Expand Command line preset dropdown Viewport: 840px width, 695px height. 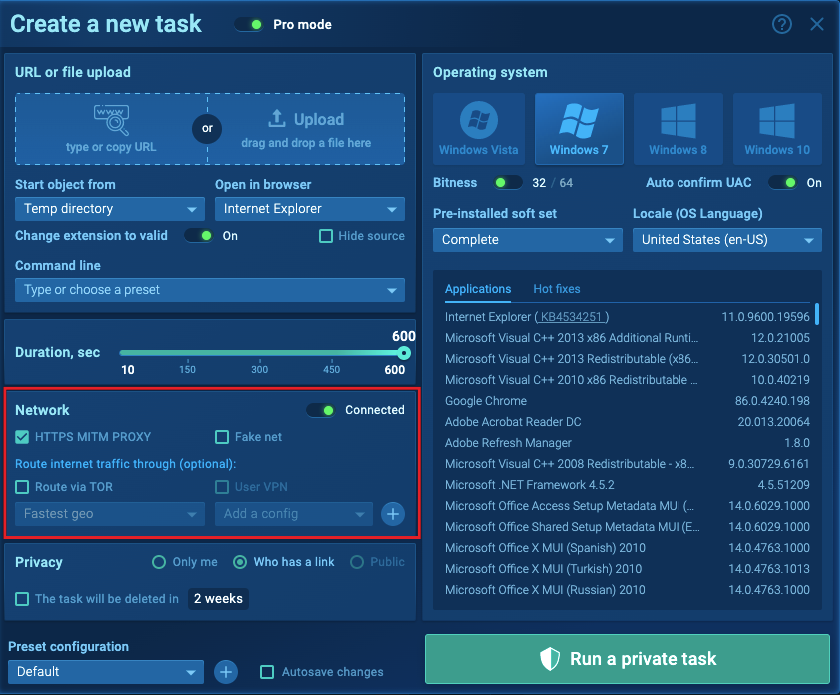tap(209, 290)
